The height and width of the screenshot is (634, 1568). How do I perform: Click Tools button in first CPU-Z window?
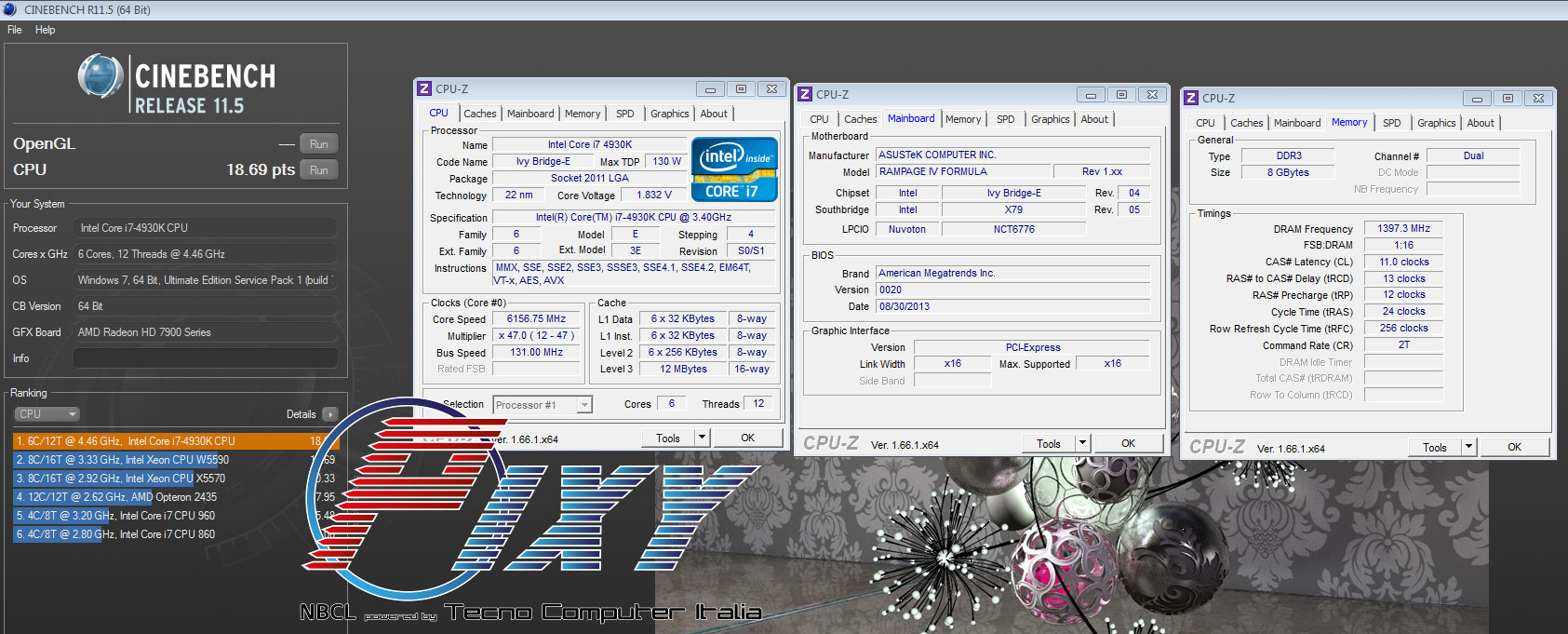[x=668, y=438]
